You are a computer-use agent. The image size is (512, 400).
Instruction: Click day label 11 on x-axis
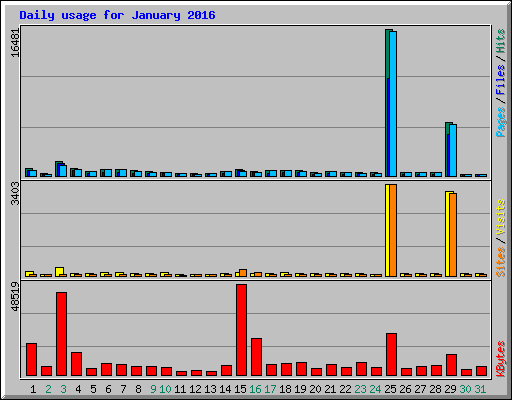point(180,389)
